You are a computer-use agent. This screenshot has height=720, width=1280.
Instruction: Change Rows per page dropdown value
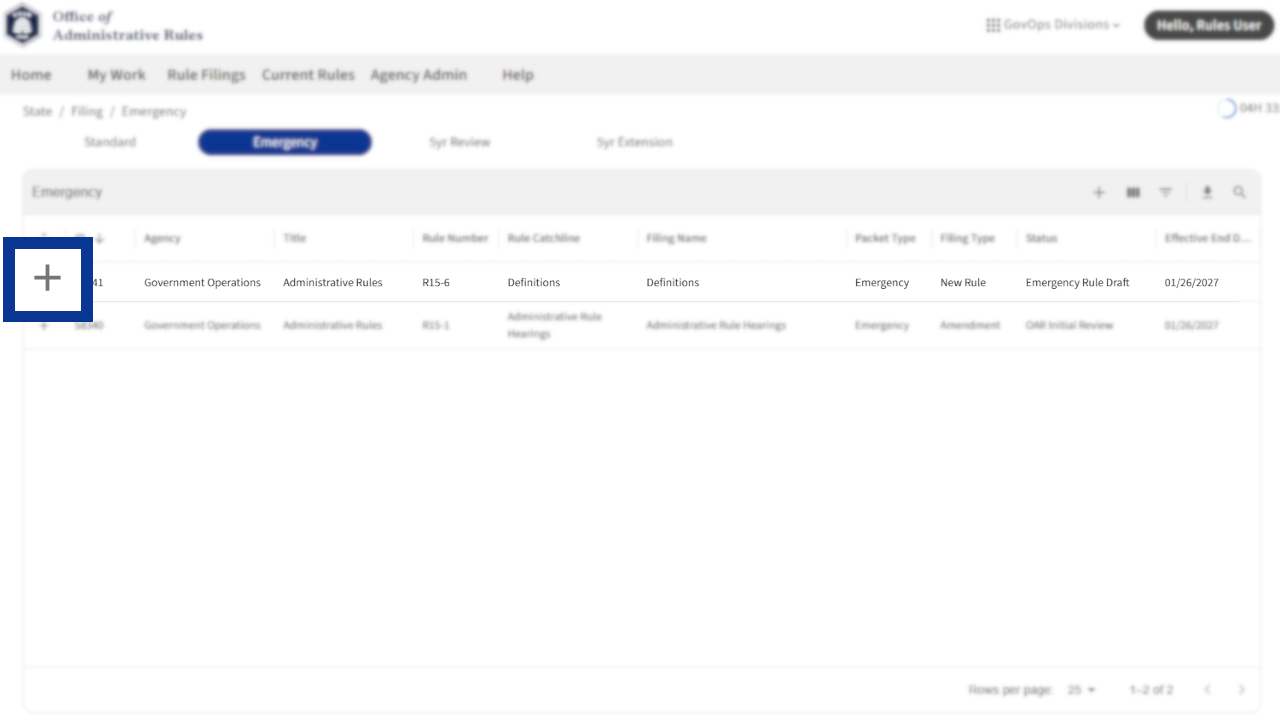[1081, 690]
